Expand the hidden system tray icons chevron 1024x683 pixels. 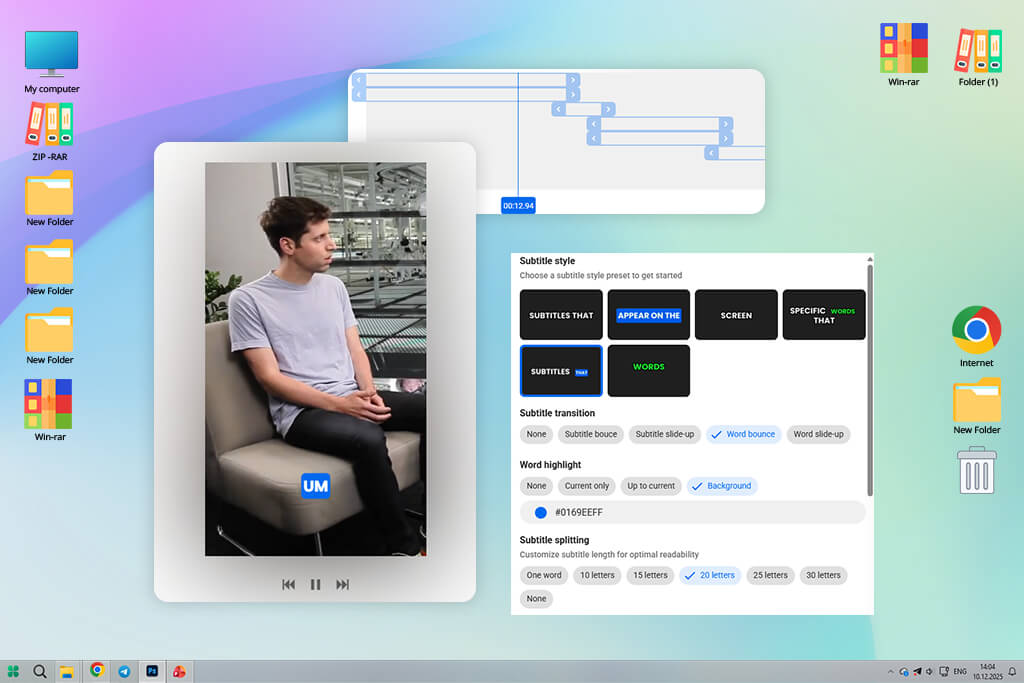click(890, 671)
